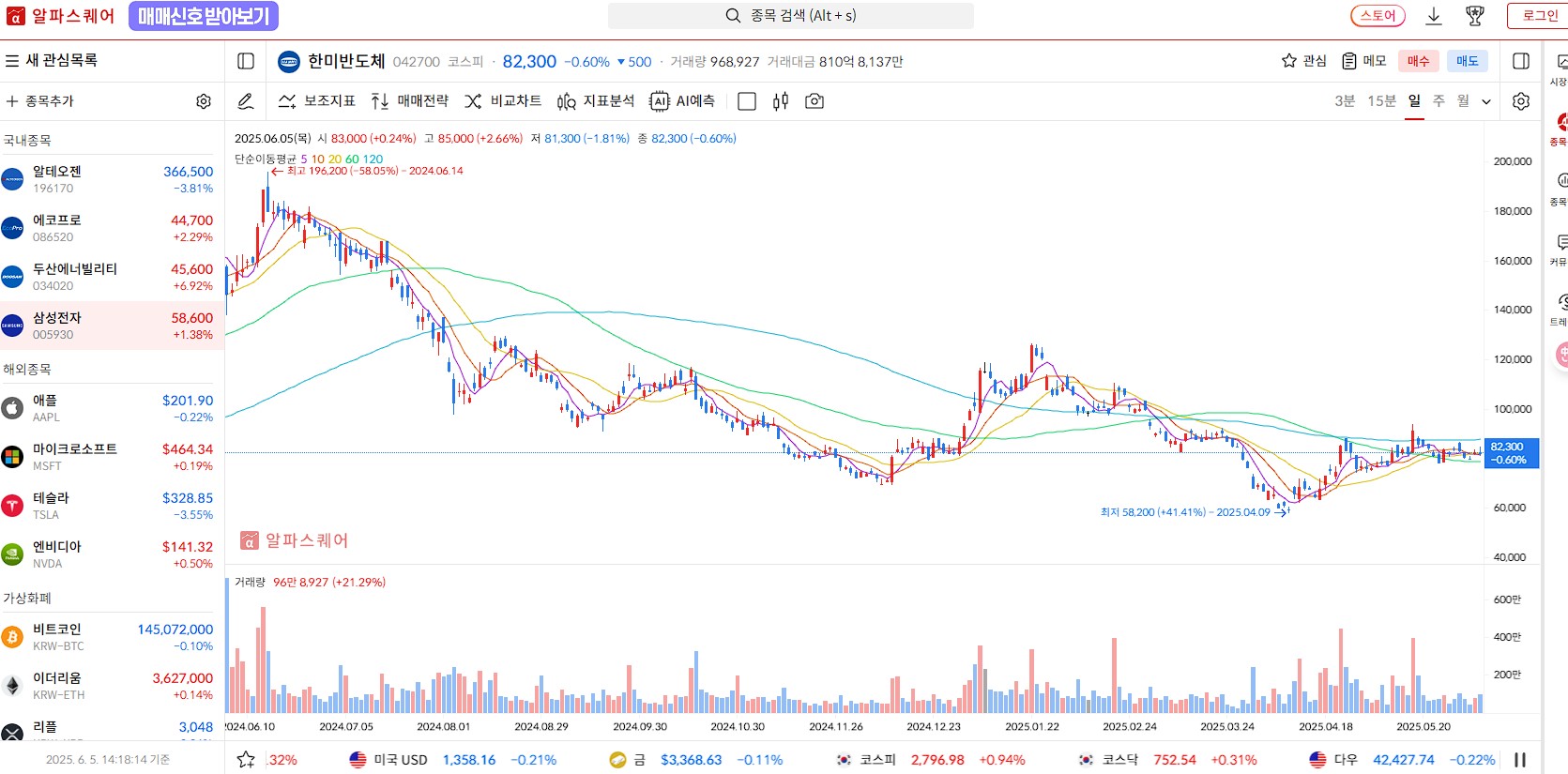The height and width of the screenshot is (774, 1568).
Task: Click the download arrow icon
Action: 1434,16
